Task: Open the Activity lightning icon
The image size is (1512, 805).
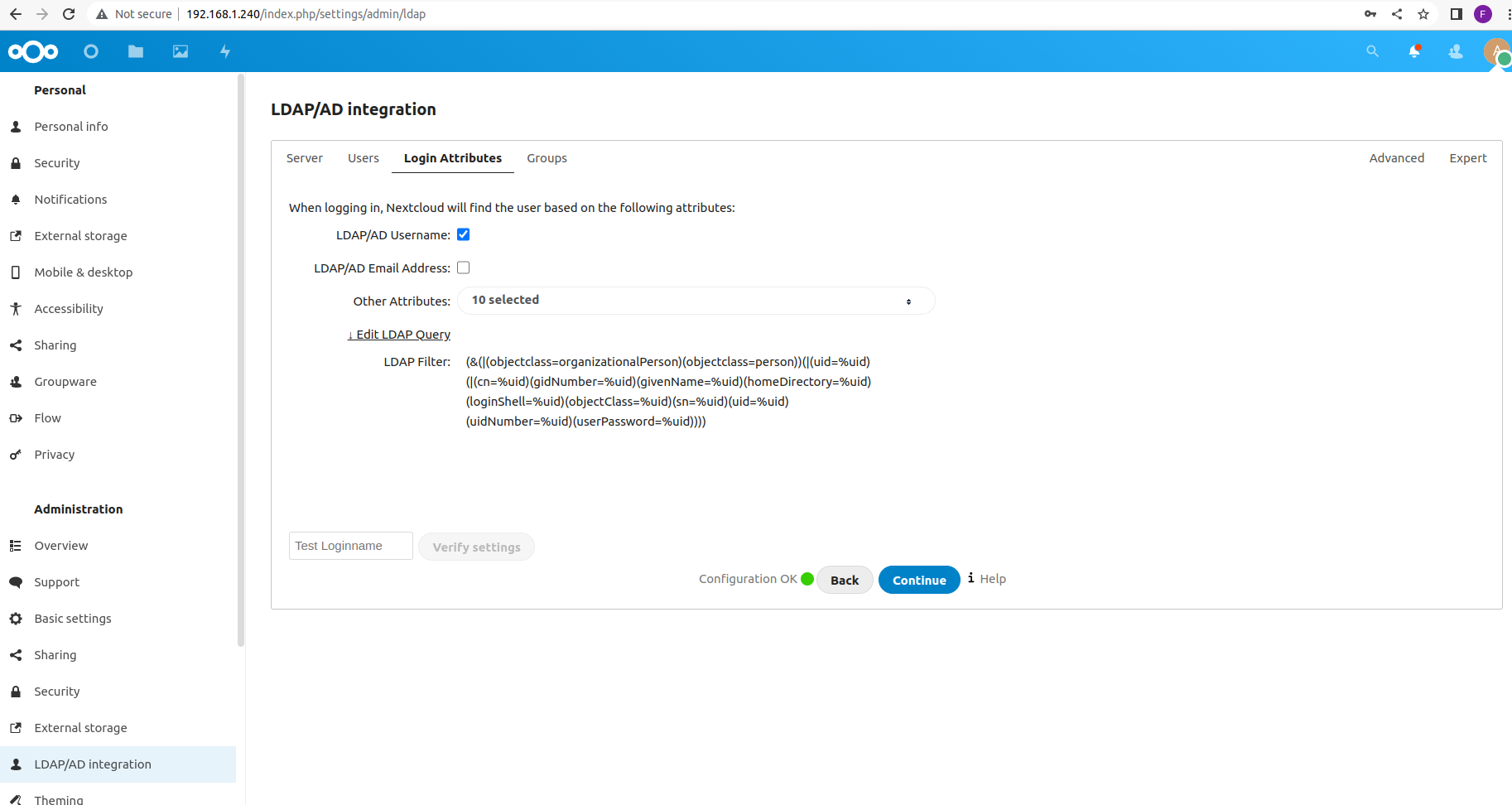Action: pyautogui.click(x=225, y=51)
